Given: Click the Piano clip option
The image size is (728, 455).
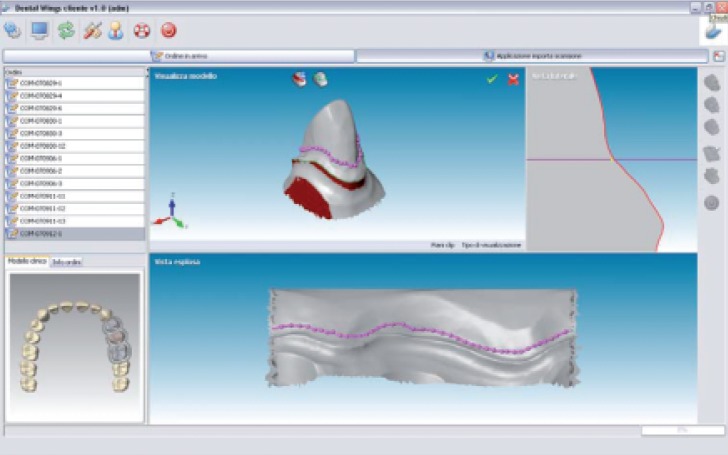Looking at the screenshot, I should (443, 244).
